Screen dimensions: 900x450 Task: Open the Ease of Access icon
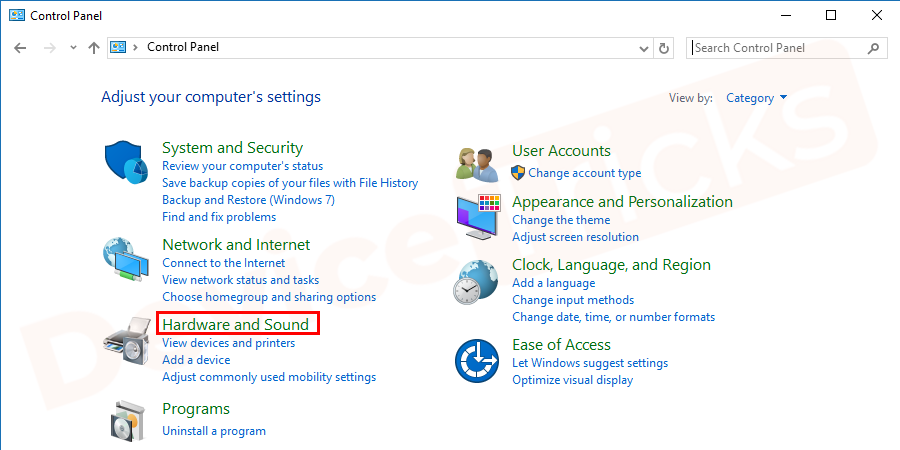tap(477, 361)
